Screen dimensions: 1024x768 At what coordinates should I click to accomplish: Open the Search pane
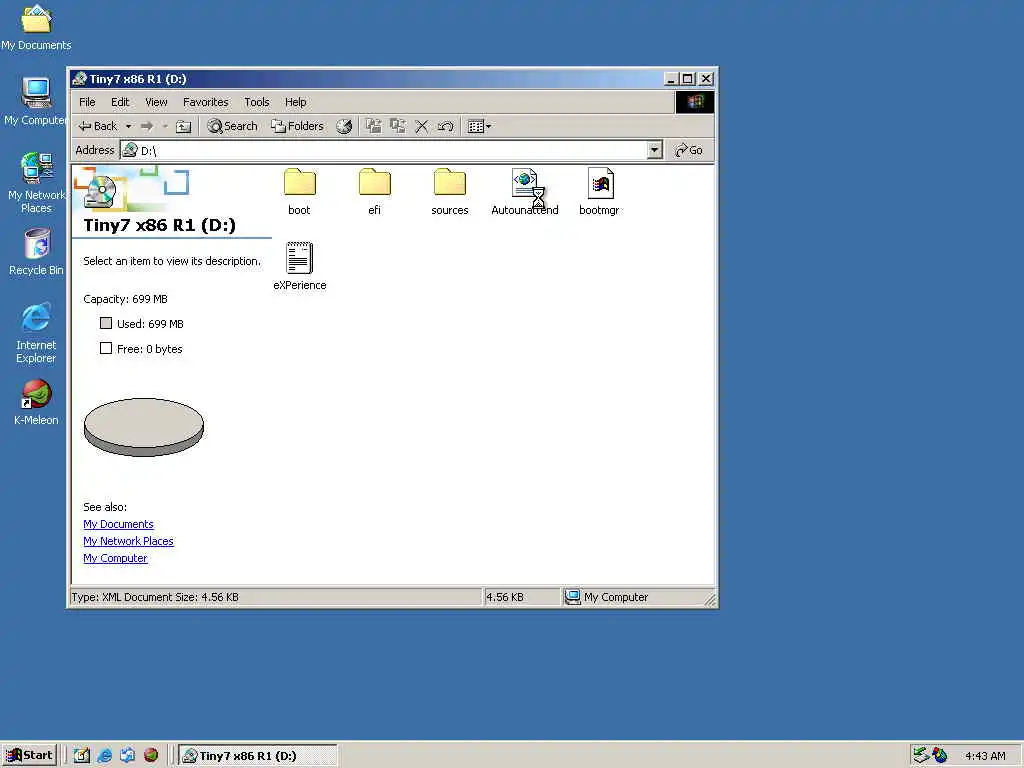[x=232, y=126]
